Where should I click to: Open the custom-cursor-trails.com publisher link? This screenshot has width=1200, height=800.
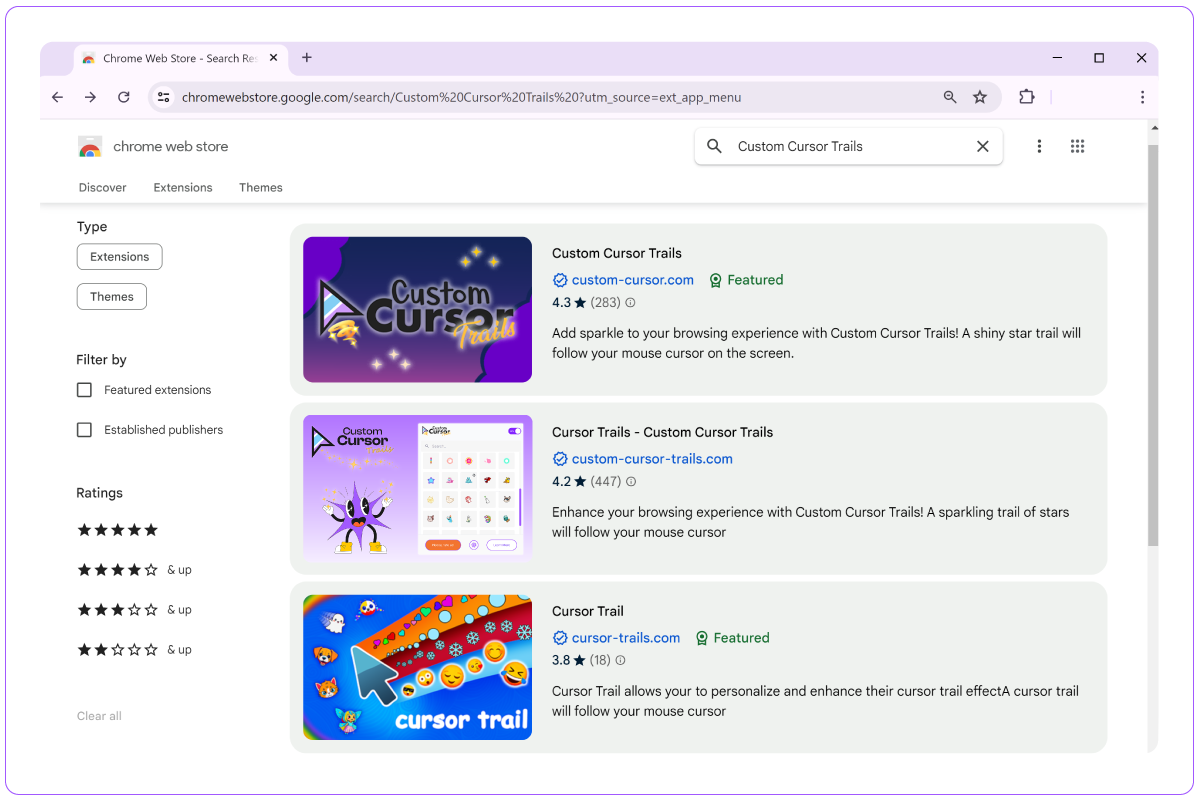pos(652,459)
